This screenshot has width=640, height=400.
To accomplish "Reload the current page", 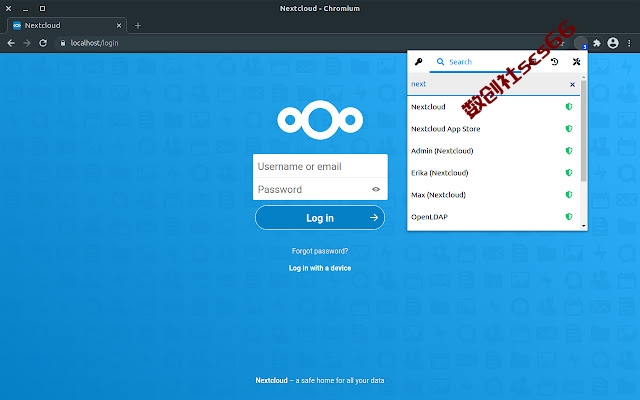I will pyautogui.click(x=43, y=43).
